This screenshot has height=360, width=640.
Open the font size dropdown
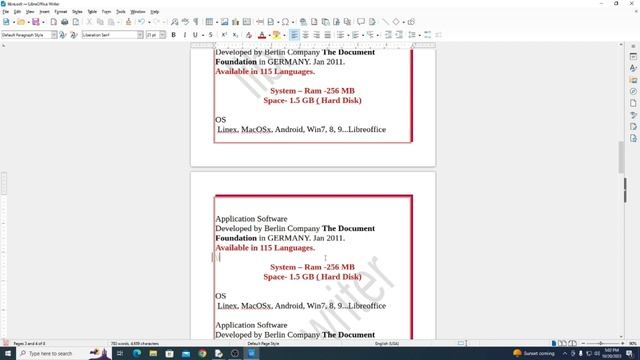pos(162,35)
